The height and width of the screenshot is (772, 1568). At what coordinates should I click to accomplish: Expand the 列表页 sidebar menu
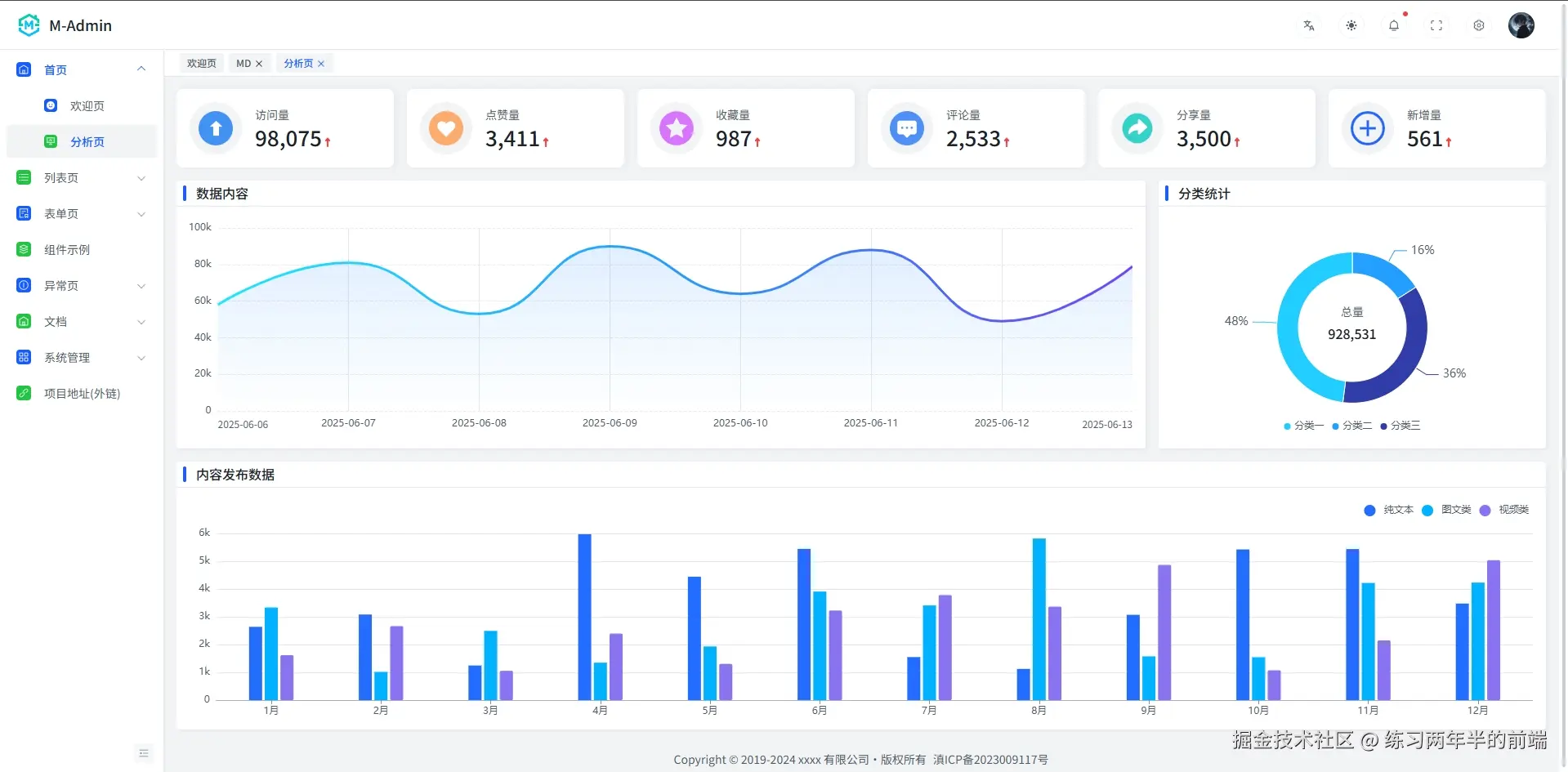pyautogui.click(x=82, y=177)
